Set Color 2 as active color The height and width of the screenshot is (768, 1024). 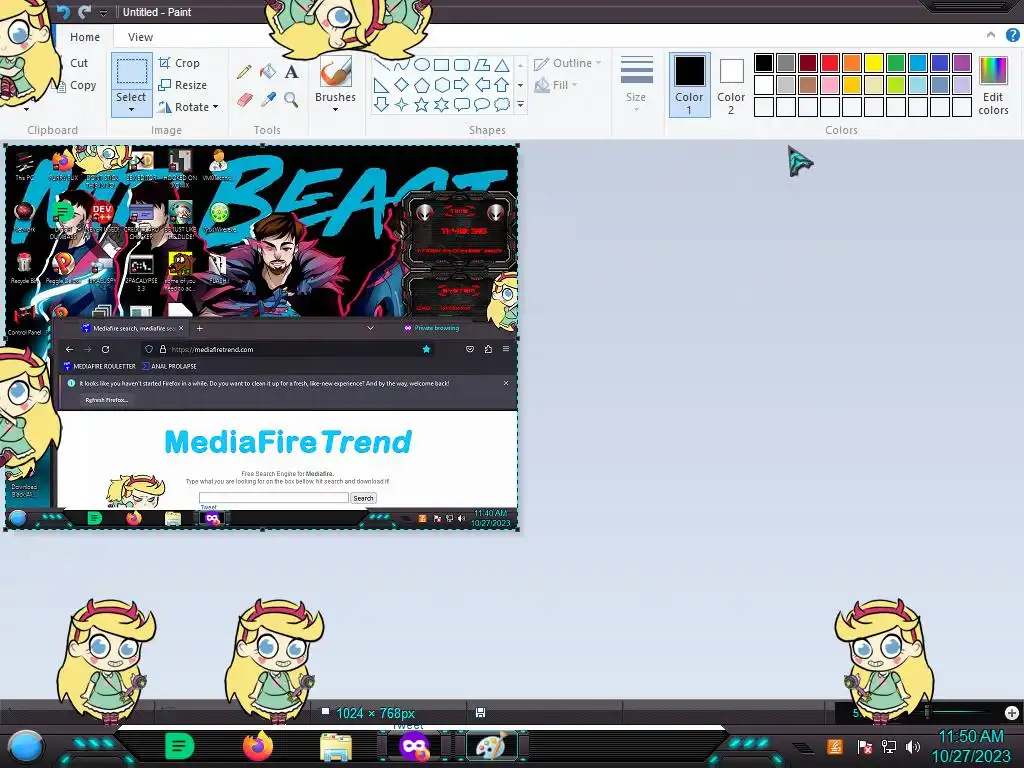tap(731, 85)
